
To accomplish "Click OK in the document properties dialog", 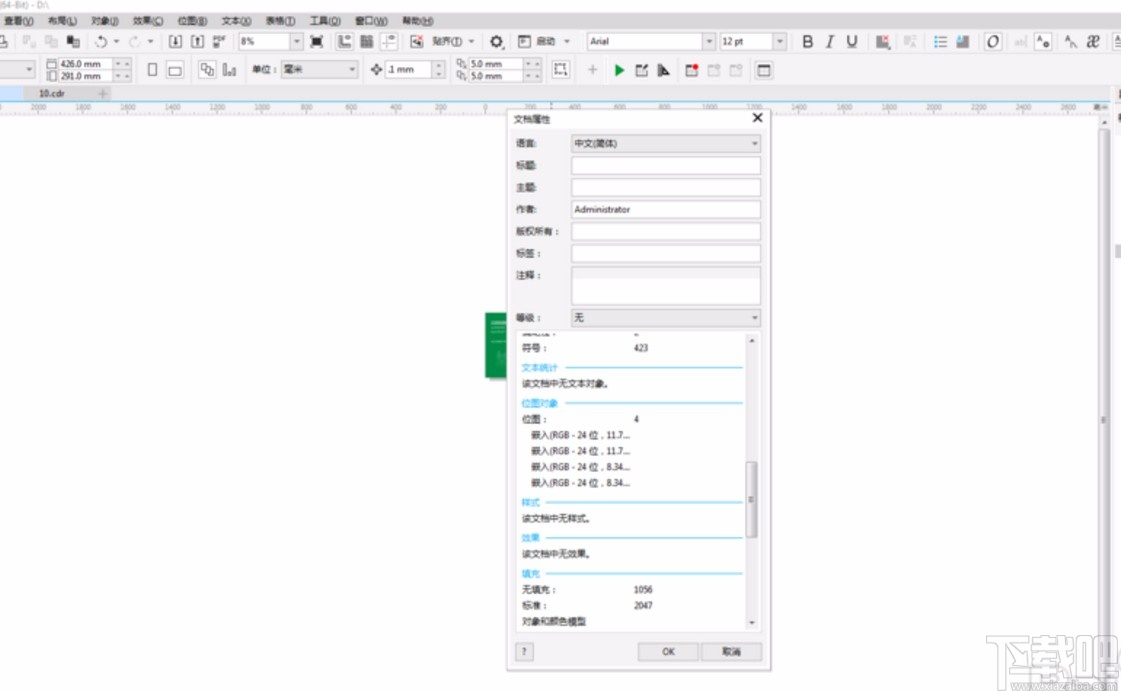I will (x=668, y=651).
